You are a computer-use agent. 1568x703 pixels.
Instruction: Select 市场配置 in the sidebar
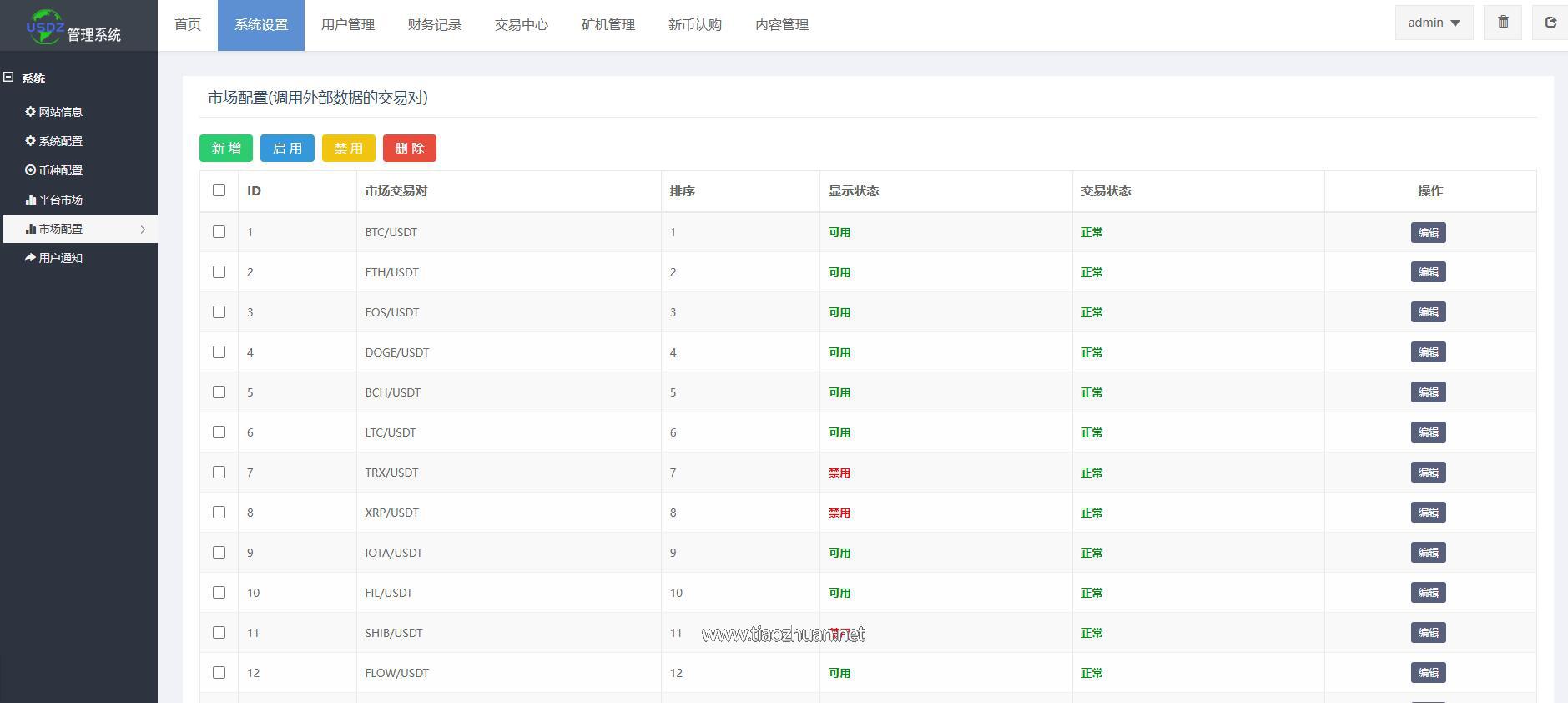click(x=80, y=229)
